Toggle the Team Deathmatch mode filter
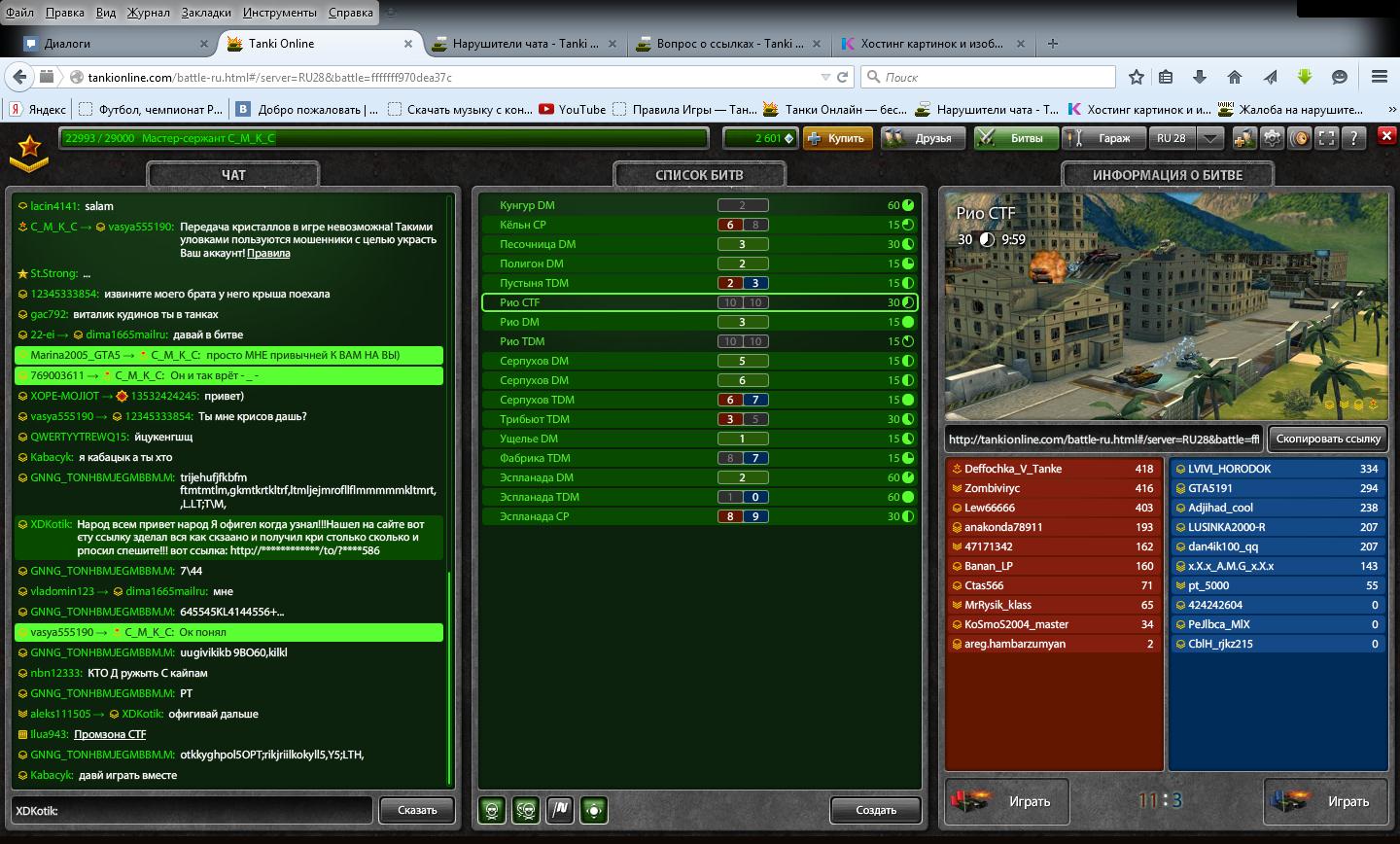Screen dimensions: 1400x844 526,809
